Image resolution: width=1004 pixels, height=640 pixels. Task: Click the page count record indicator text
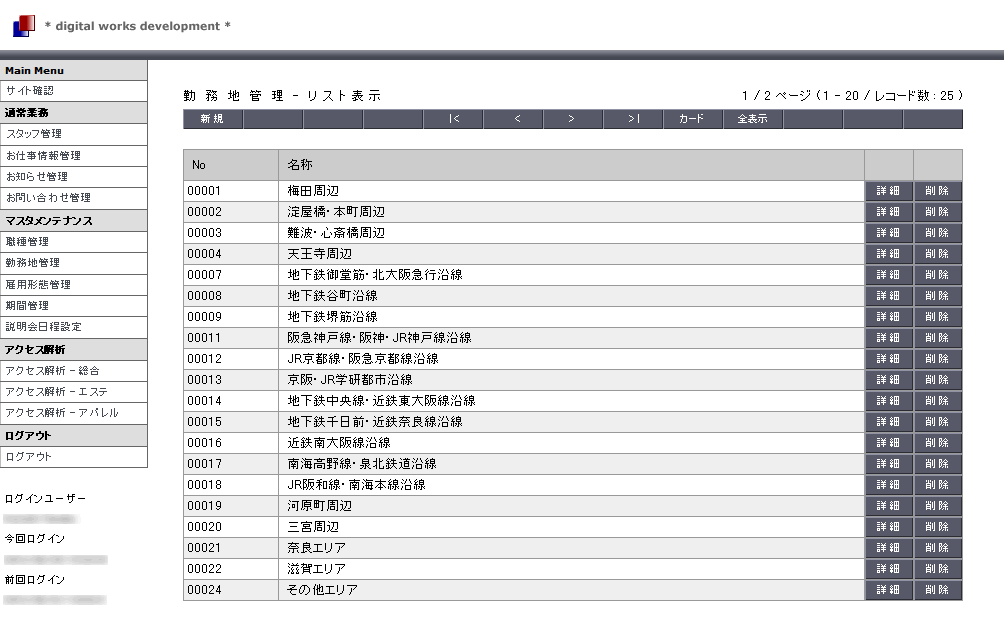[852, 96]
